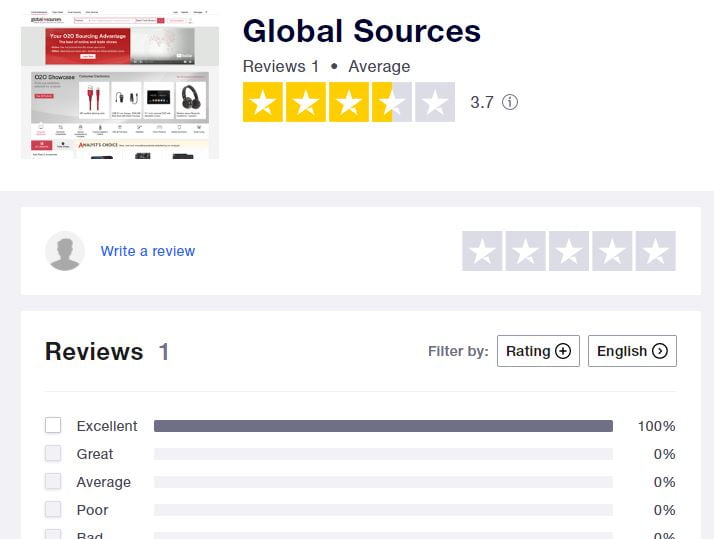This screenshot has width=714, height=539.
Task: Click the Average label in rating breakdown
Action: coord(104,482)
